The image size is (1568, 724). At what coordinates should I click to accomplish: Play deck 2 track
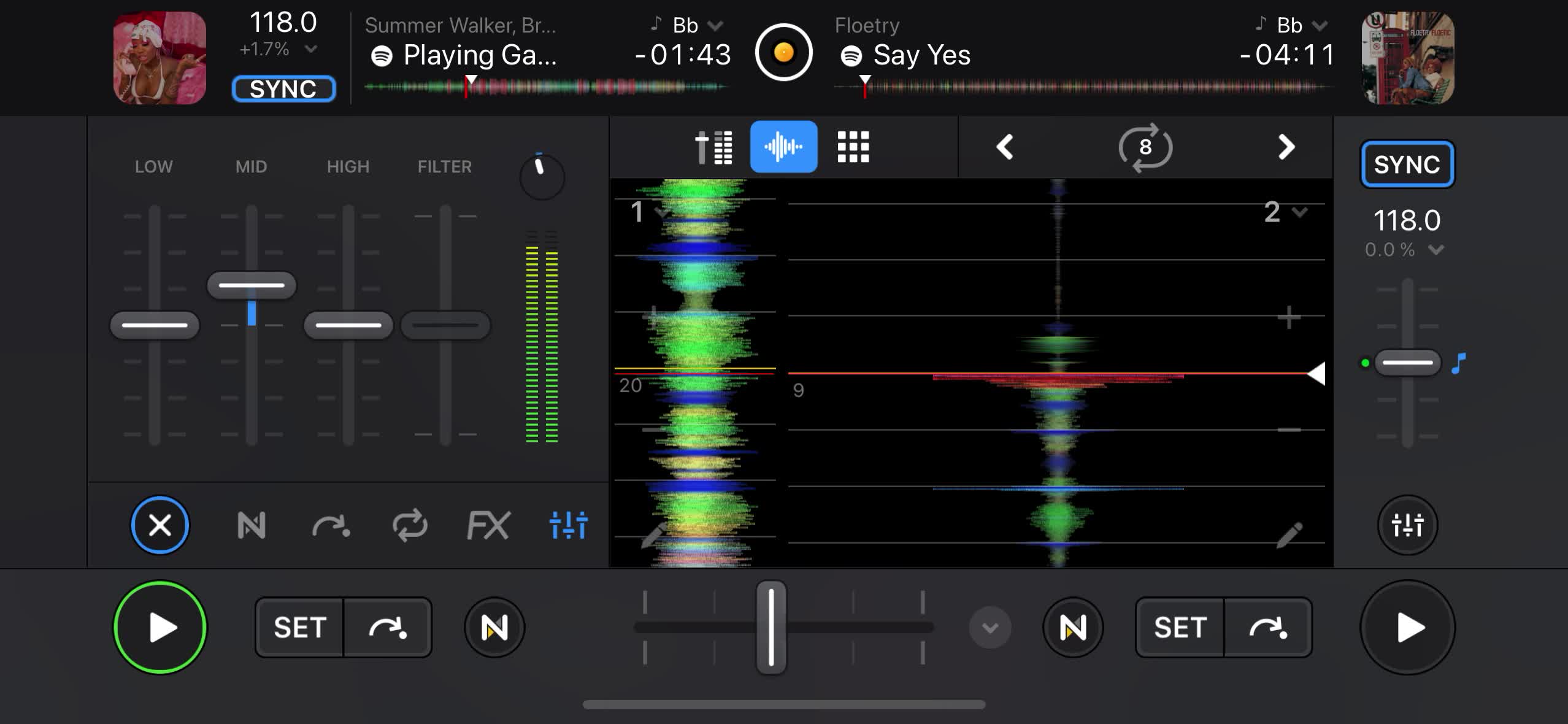click(1408, 628)
